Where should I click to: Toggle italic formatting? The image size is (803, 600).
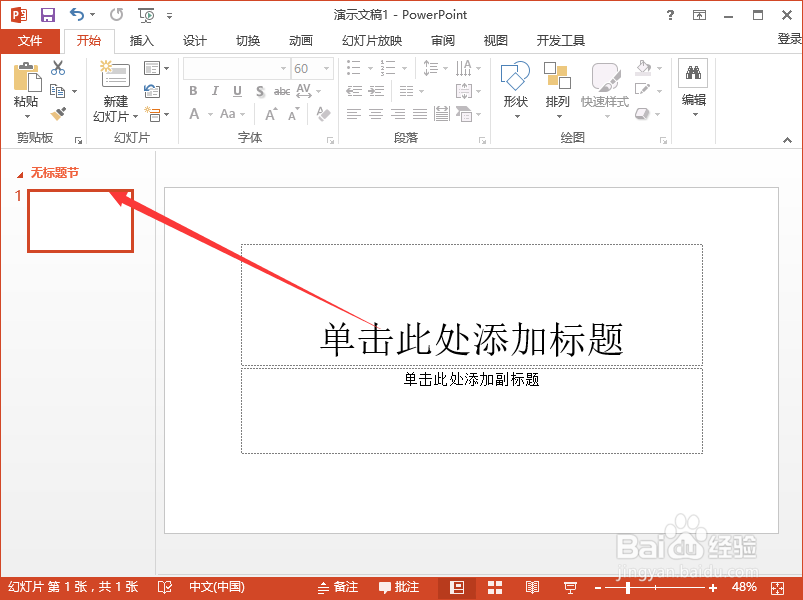(214, 90)
